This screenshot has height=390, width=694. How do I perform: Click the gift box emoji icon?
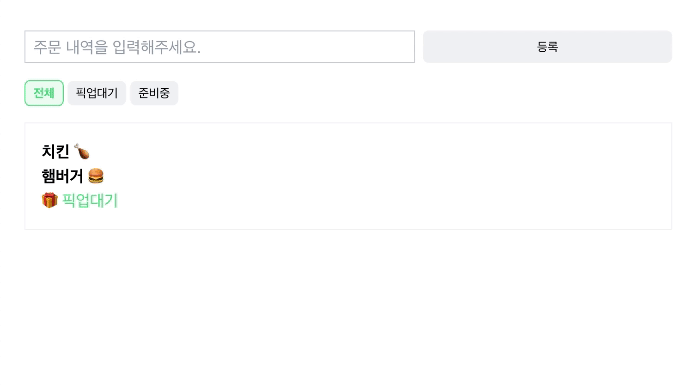pos(50,200)
